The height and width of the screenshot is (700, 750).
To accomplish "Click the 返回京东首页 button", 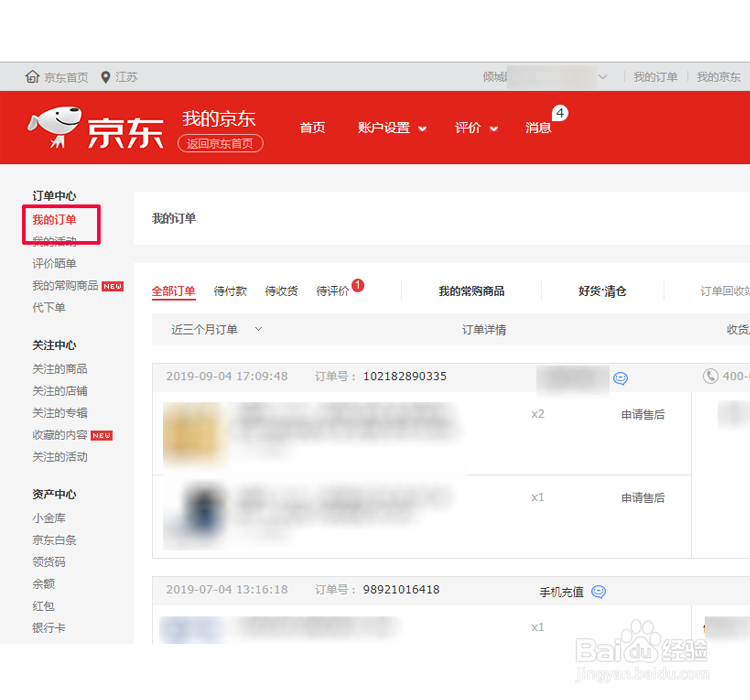I will click(x=221, y=144).
